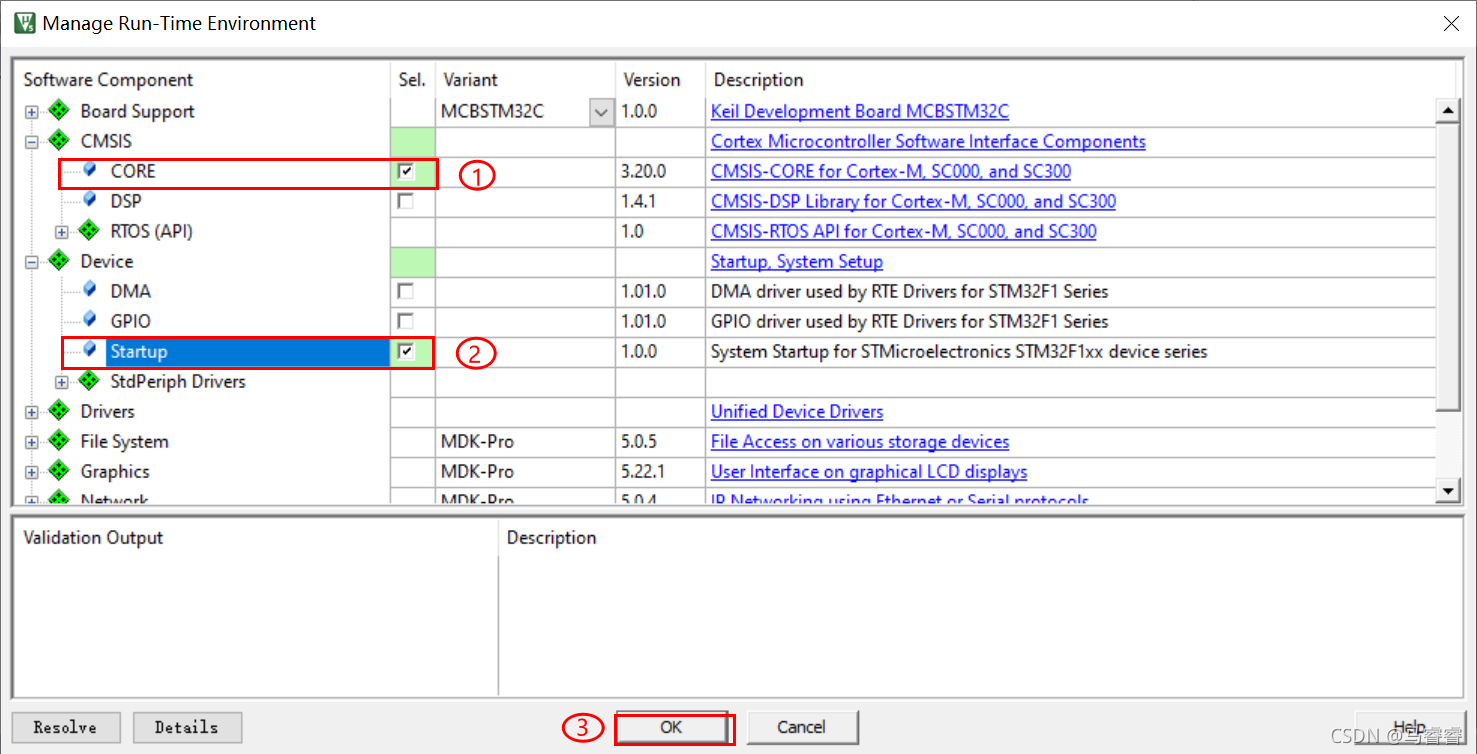
Task: Click version 5.22.1 in Graphics row
Action: click(x=645, y=471)
